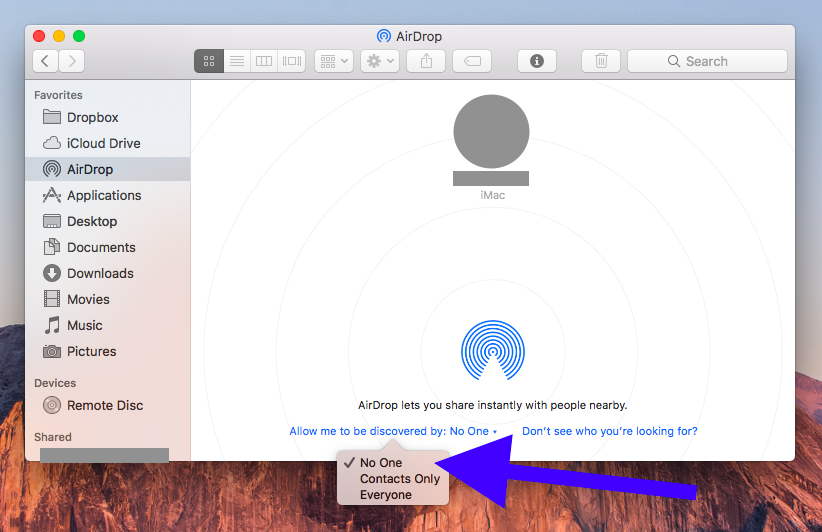Image resolution: width=822 pixels, height=532 pixels.
Task: Open Desktop in the sidebar
Action: click(x=107, y=221)
